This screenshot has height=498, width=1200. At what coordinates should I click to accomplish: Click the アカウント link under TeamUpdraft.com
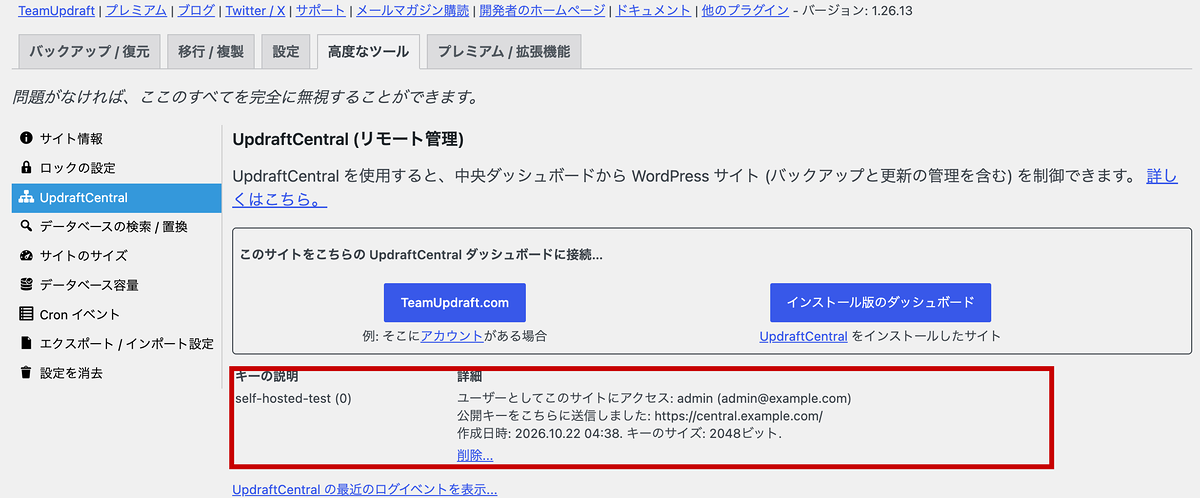pyautogui.click(x=452, y=336)
